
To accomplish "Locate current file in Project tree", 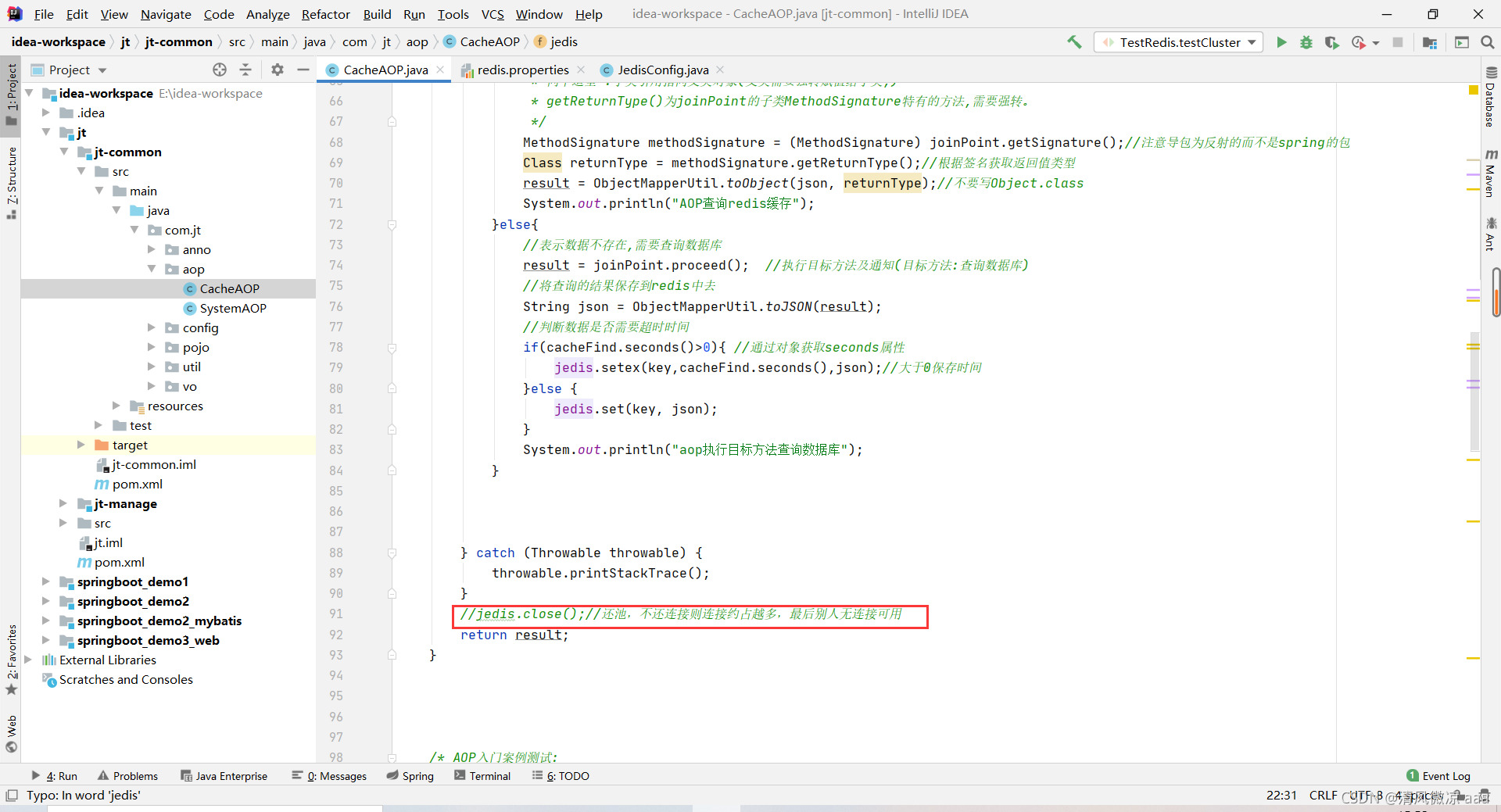I will pyautogui.click(x=220, y=70).
